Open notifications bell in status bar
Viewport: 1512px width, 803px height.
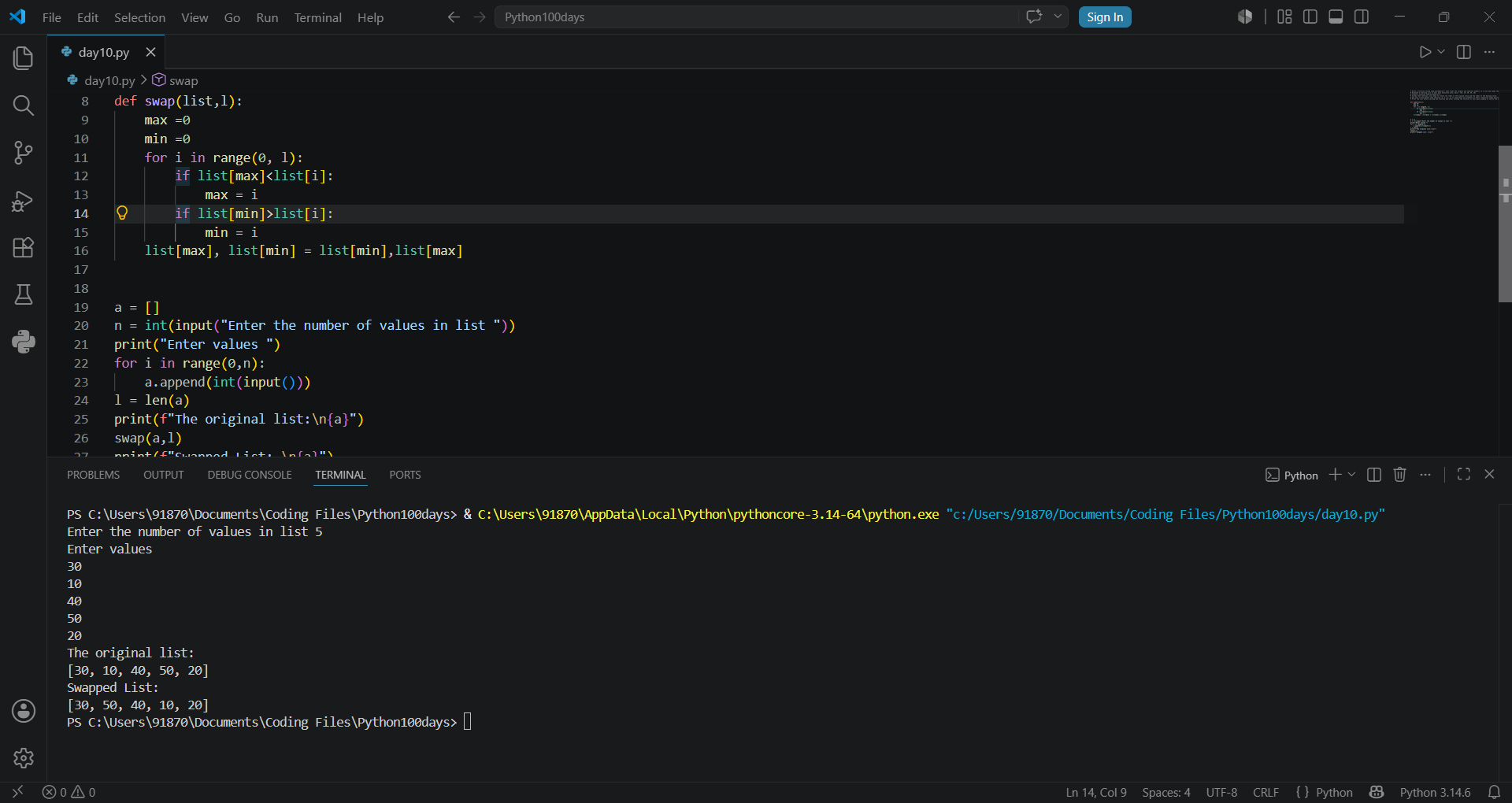coord(1494,792)
